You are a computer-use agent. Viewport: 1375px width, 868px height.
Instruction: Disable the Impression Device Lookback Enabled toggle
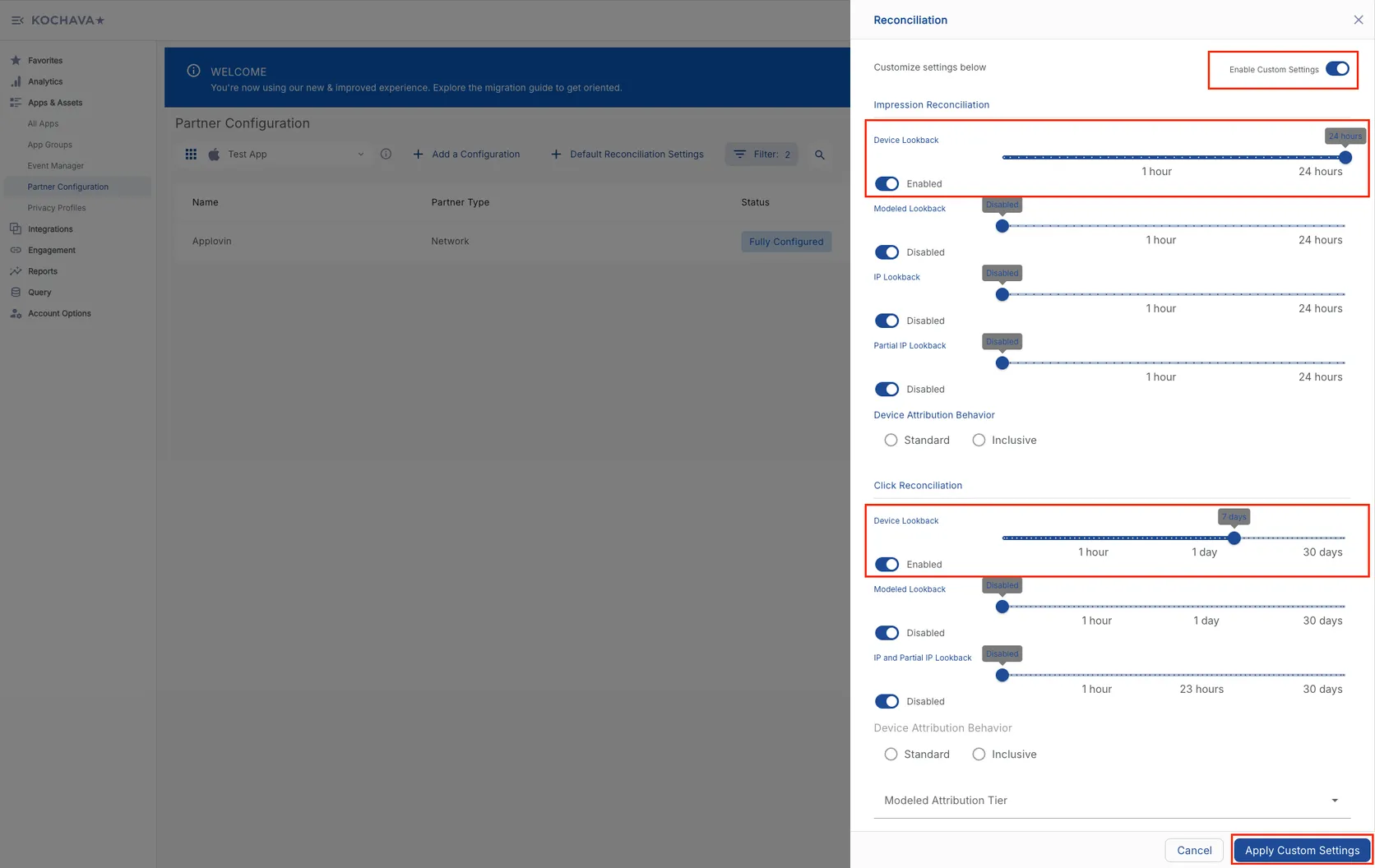(x=887, y=183)
